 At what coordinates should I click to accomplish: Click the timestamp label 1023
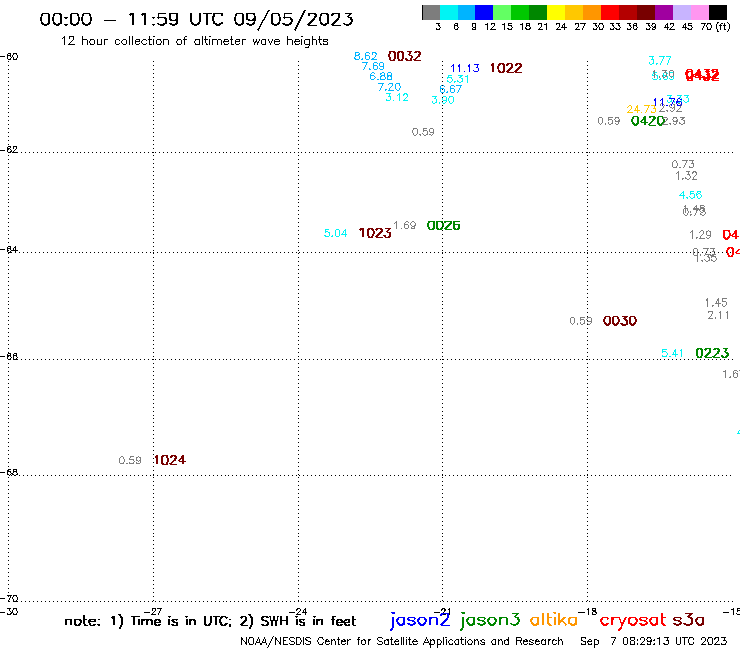click(x=375, y=233)
